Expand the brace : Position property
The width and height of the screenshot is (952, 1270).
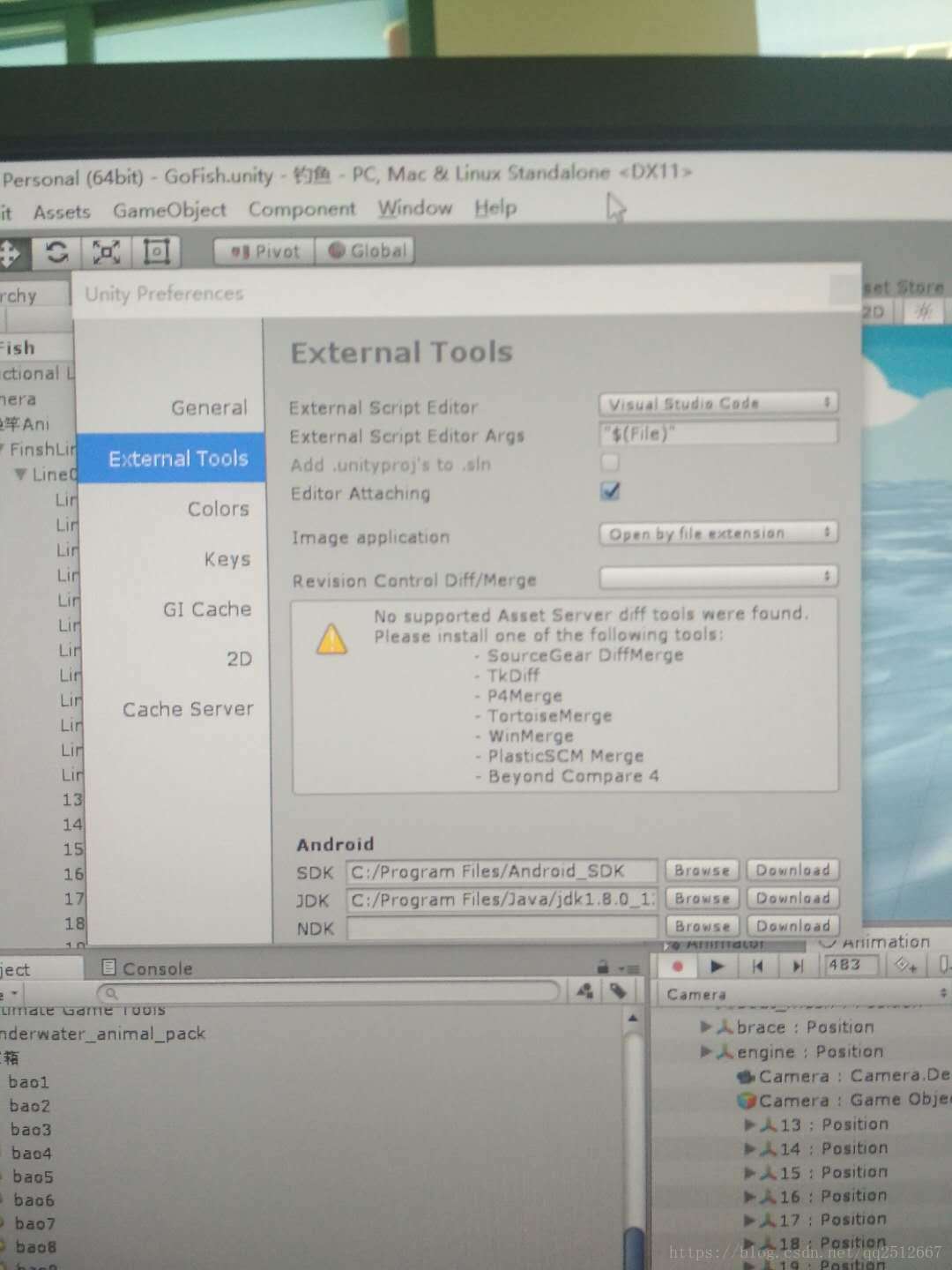[x=706, y=1027]
